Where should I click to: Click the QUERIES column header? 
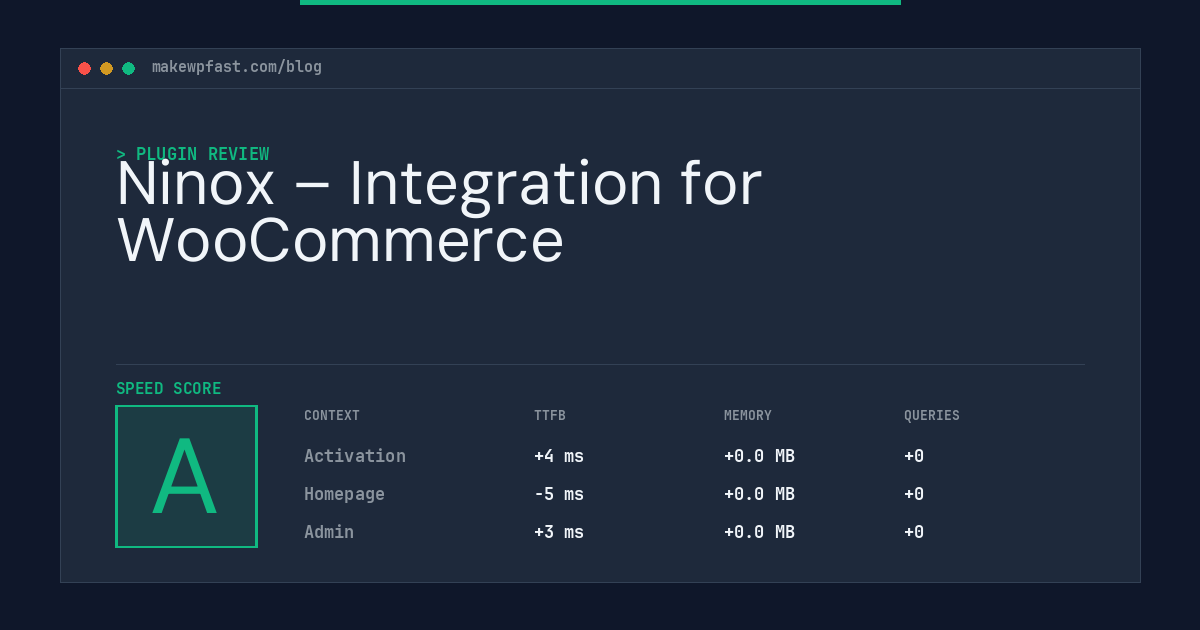tap(932, 416)
